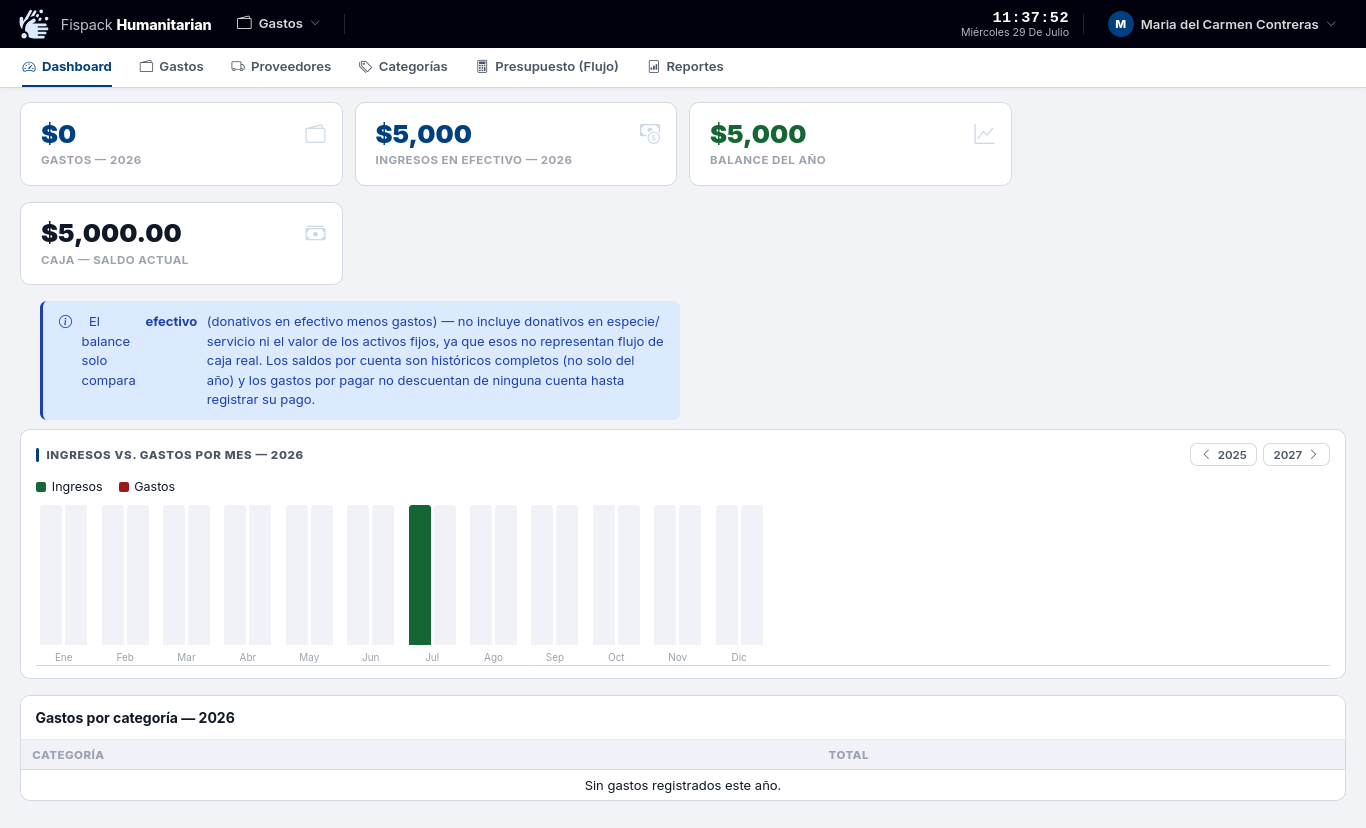Click the Fispack Humanitarian hand logo
The width and height of the screenshot is (1366, 828).
click(x=34, y=24)
